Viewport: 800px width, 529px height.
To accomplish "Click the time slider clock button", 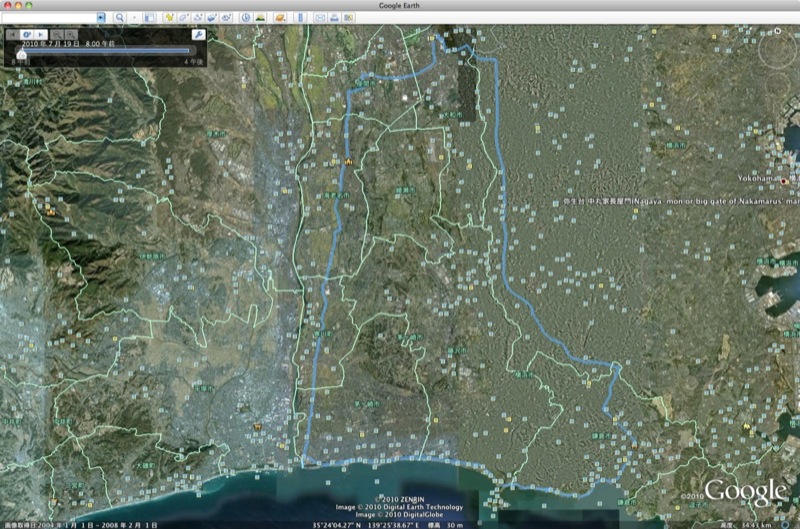I will 27,35.
